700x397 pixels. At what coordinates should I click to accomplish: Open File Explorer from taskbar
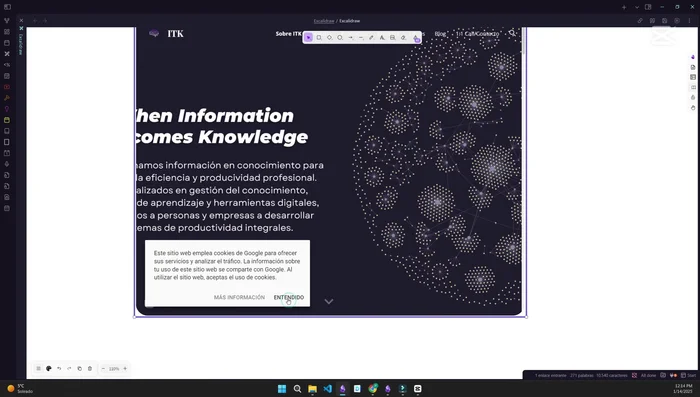pos(312,389)
